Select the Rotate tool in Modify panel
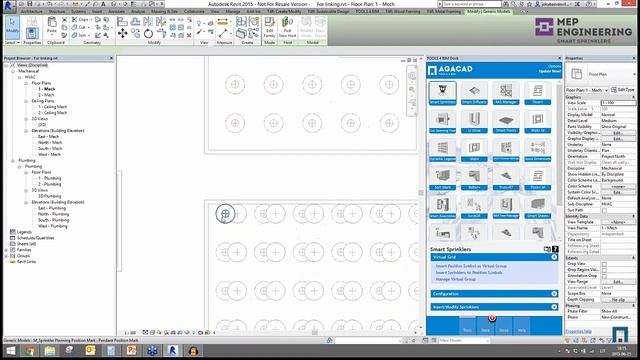Image resolution: width=640 pixels, height=360 pixels. point(149,33)
